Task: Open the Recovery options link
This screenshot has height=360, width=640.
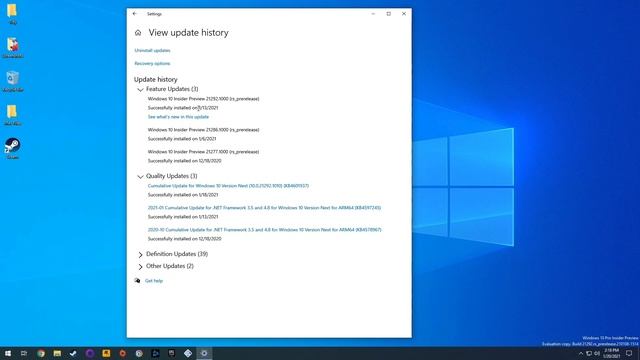Action: coord(152,64)
